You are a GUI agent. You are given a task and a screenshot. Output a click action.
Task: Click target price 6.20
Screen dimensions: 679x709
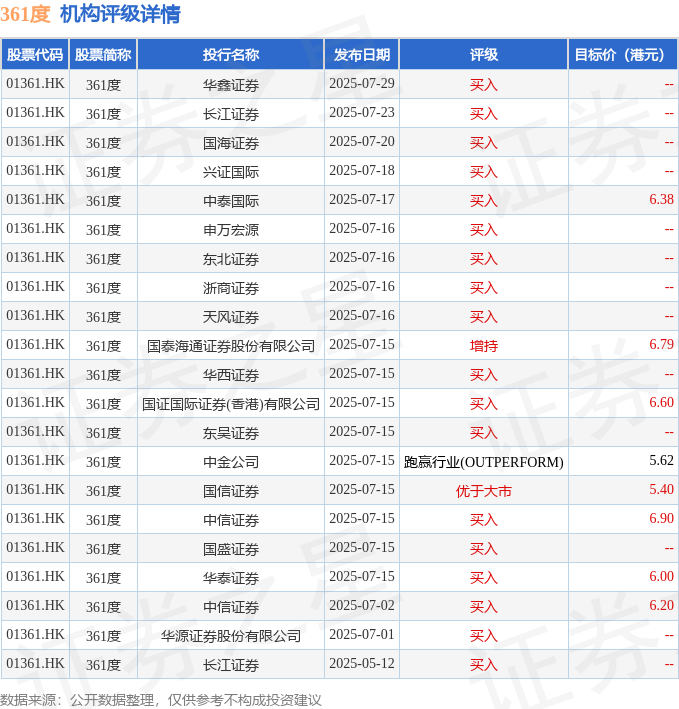click(x=661, y=605)
